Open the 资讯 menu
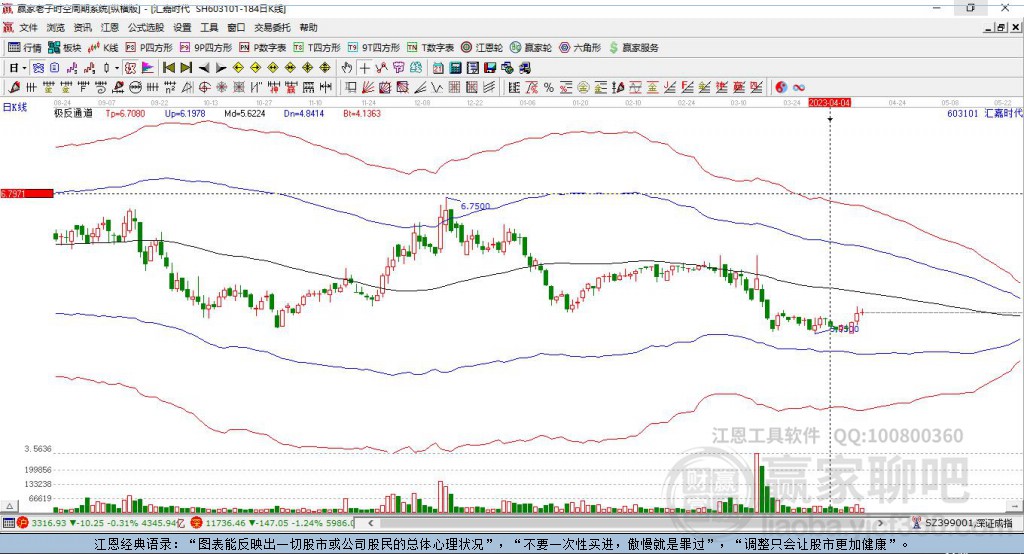1024x554 pixels. [x=82, y=27]
